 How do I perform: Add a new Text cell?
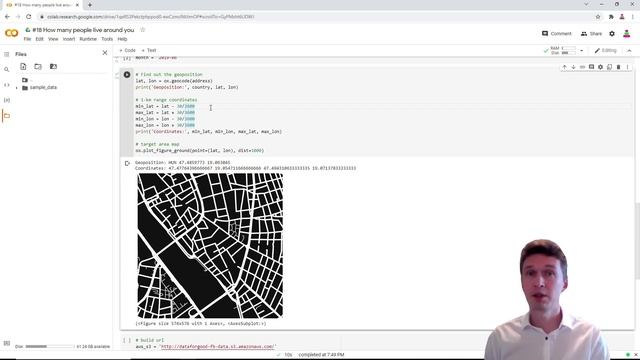[149, 50]
